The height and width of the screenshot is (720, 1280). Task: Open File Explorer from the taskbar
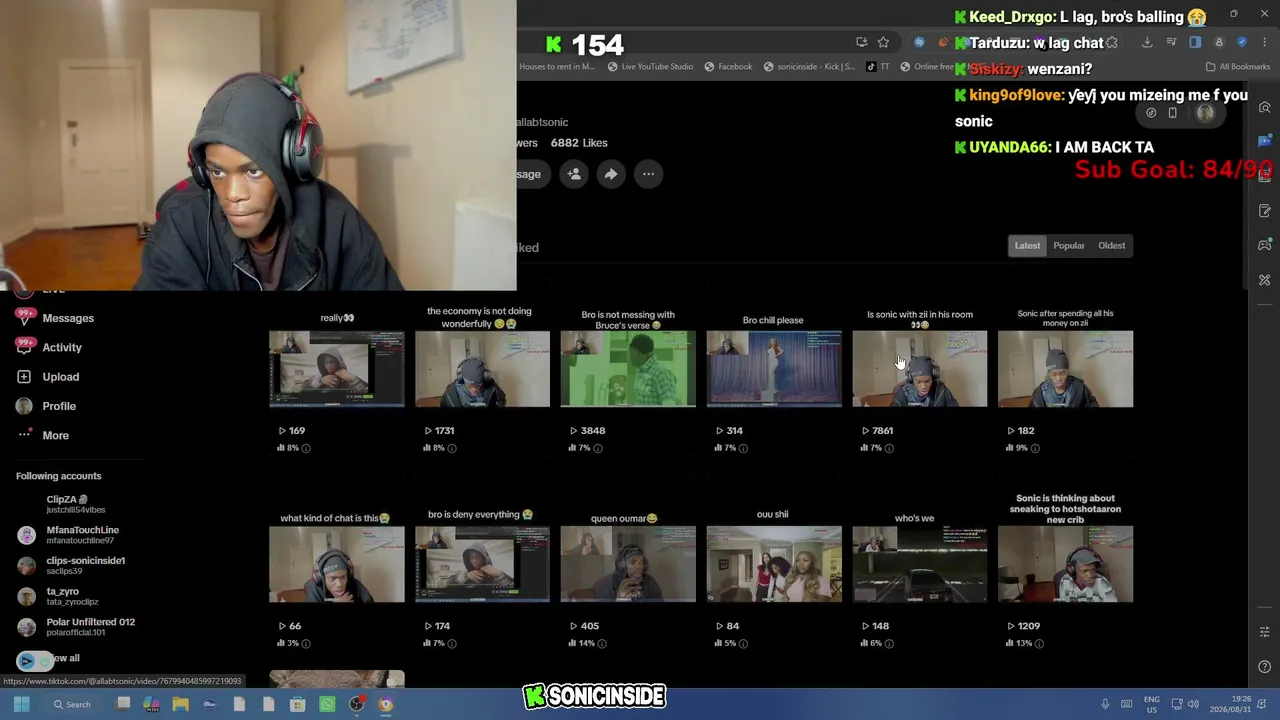click(x=180, y=704)
